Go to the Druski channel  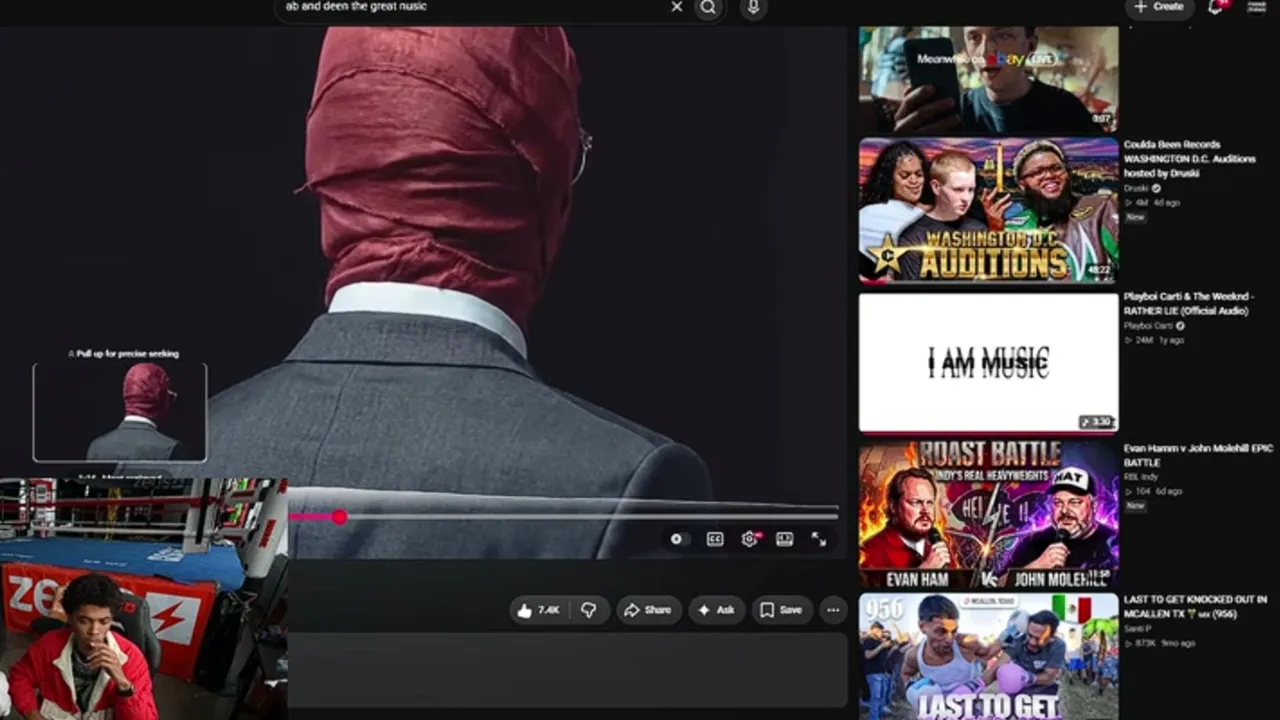pos(1136,188)
